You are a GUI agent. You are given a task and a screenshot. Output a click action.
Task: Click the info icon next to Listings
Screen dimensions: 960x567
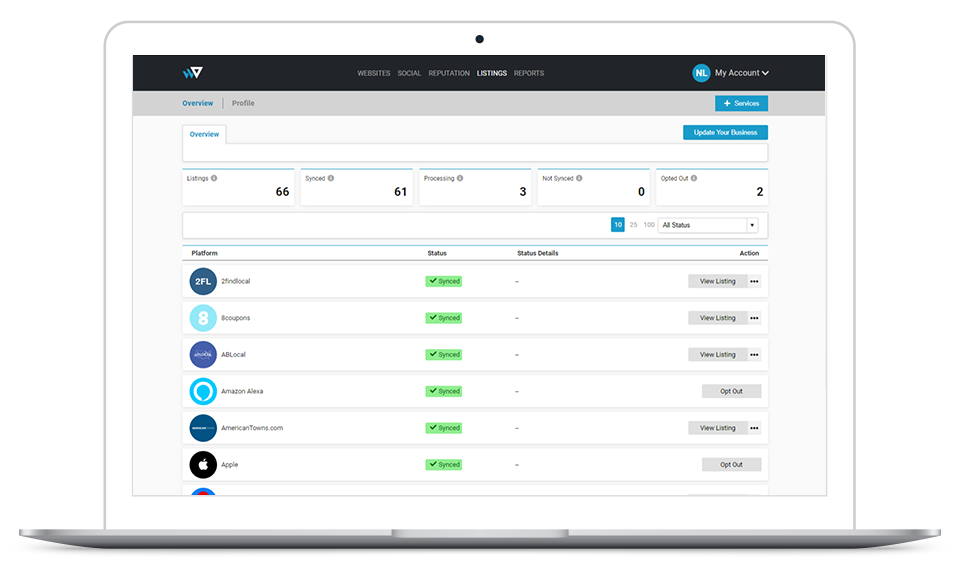pyautogui.click(x=214, y=178)
